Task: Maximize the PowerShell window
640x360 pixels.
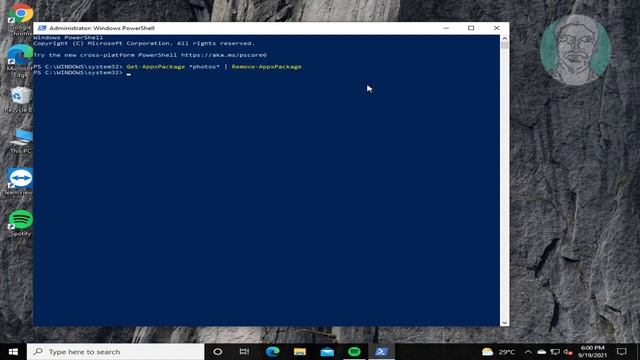Action: pyautogui.click(x=471, y=28)
